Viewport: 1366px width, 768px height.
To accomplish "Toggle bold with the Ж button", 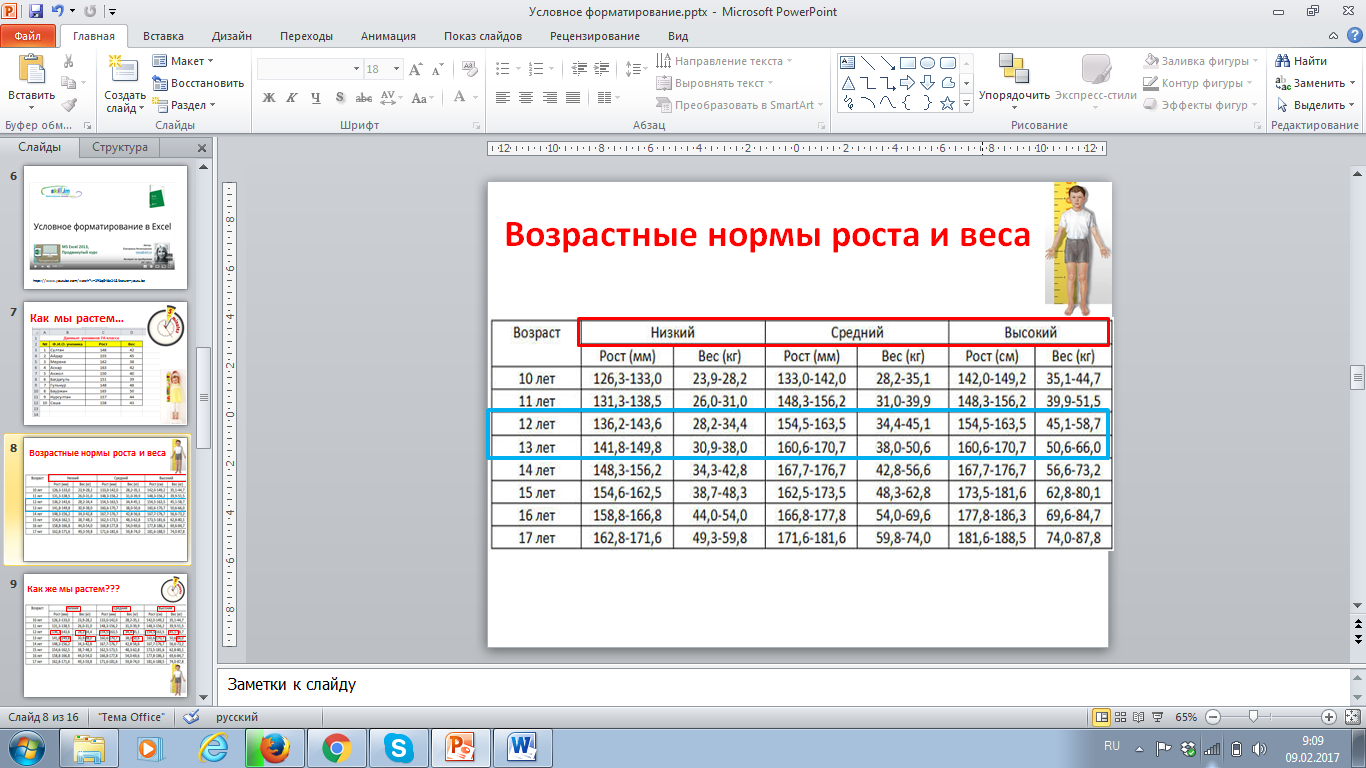I will coord(268,97).
